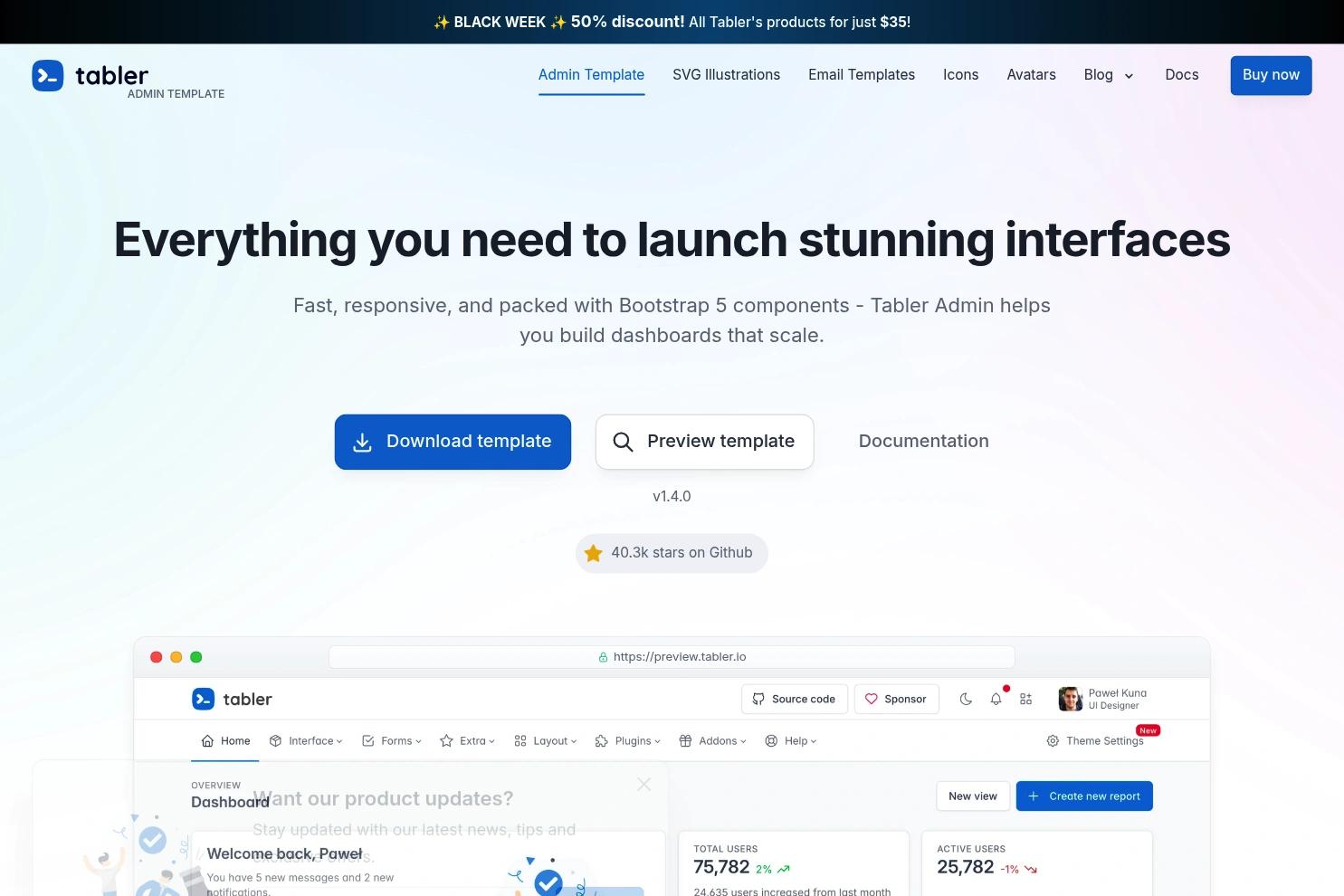Click the Tabler logo in the site header
This screenshot has height=896, width=1344.
[91, 76]
